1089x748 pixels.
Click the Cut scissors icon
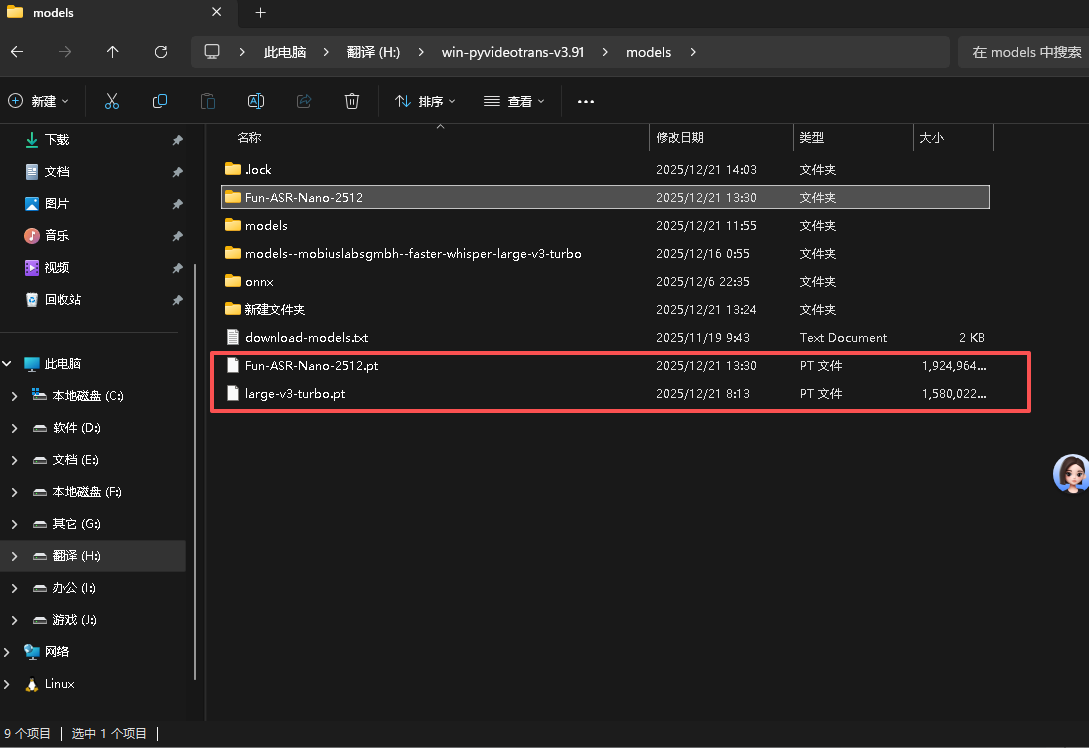(112, 101)
